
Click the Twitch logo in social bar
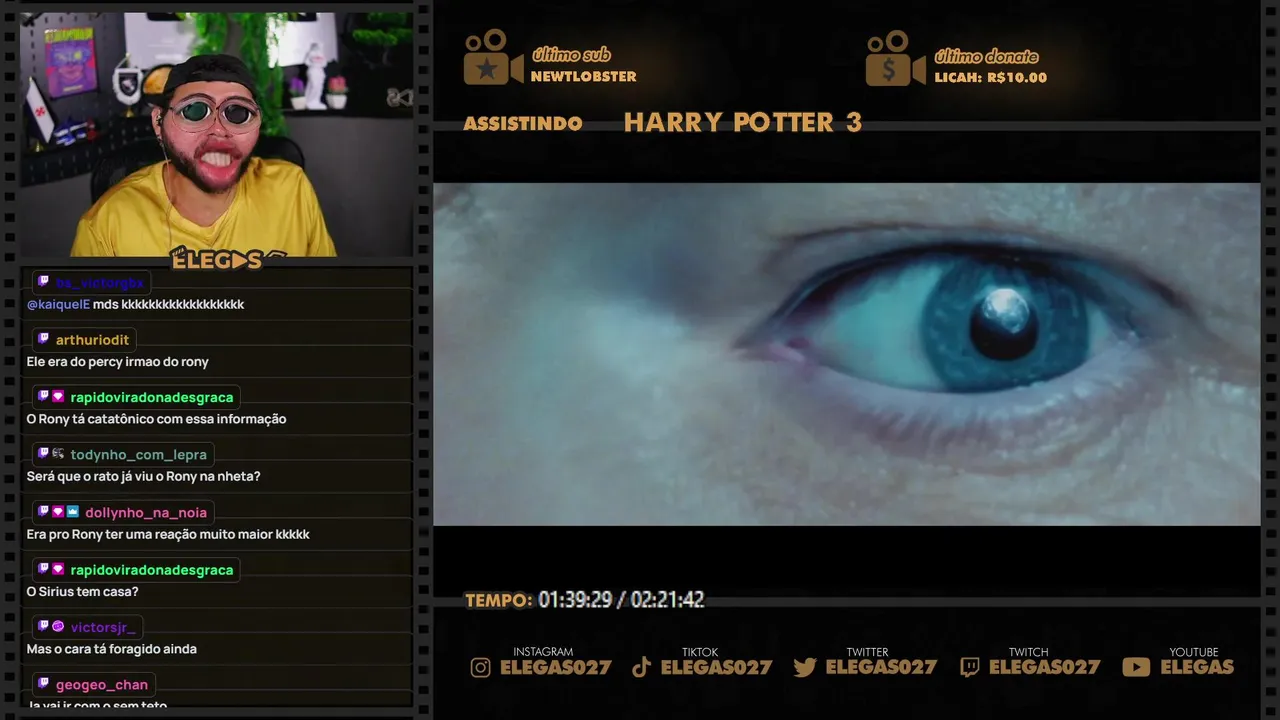coord(969,668)
